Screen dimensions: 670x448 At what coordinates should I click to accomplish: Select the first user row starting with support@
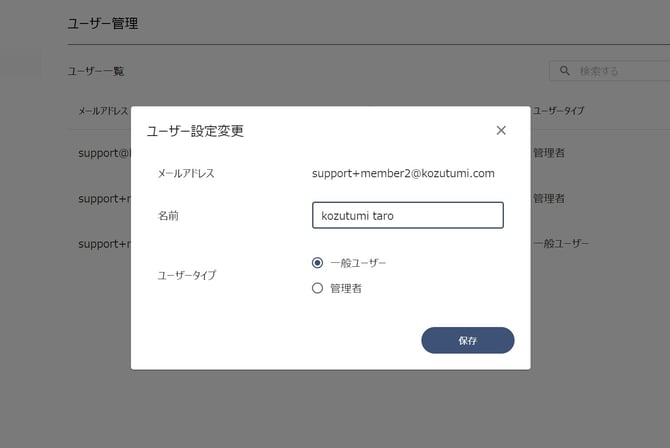[x=104, y=153]
